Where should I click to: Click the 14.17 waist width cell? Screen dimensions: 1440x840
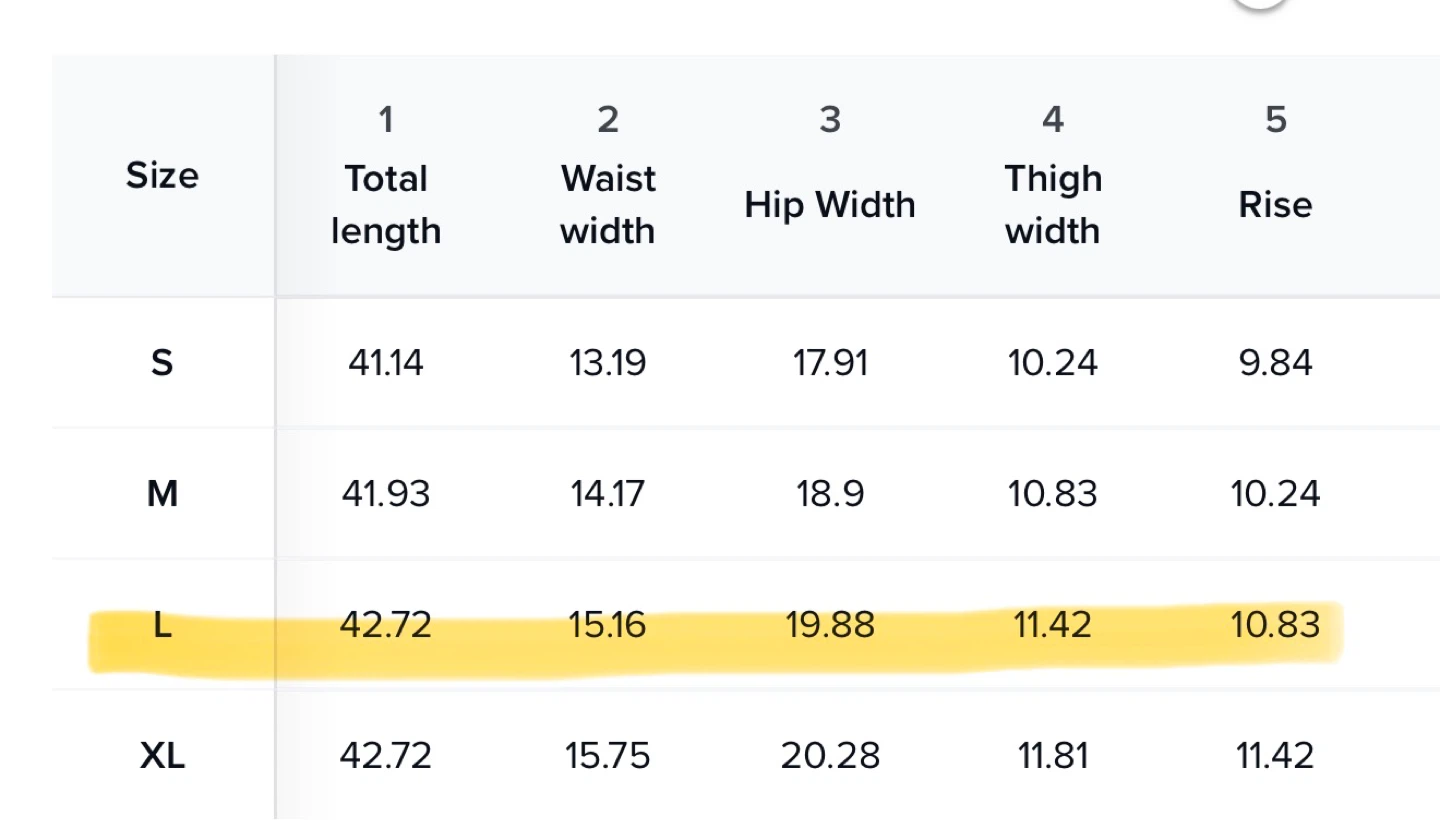pos(608,493)
